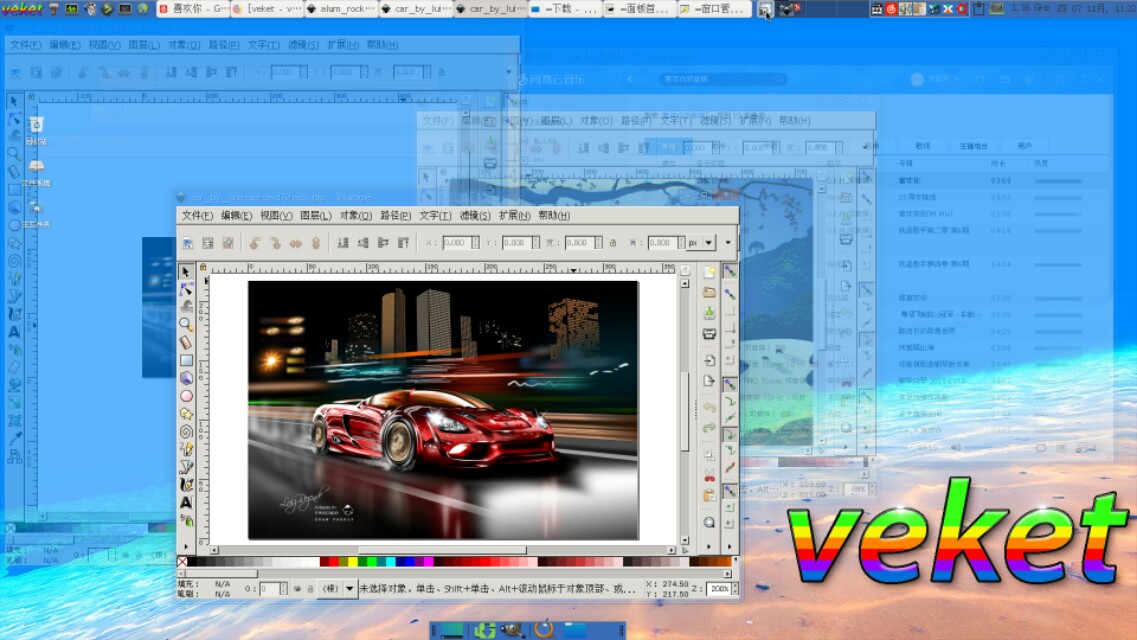Click the Print icon in commands bar
The height and width of the screenshot is (640, 1137).
click(709, 333)
